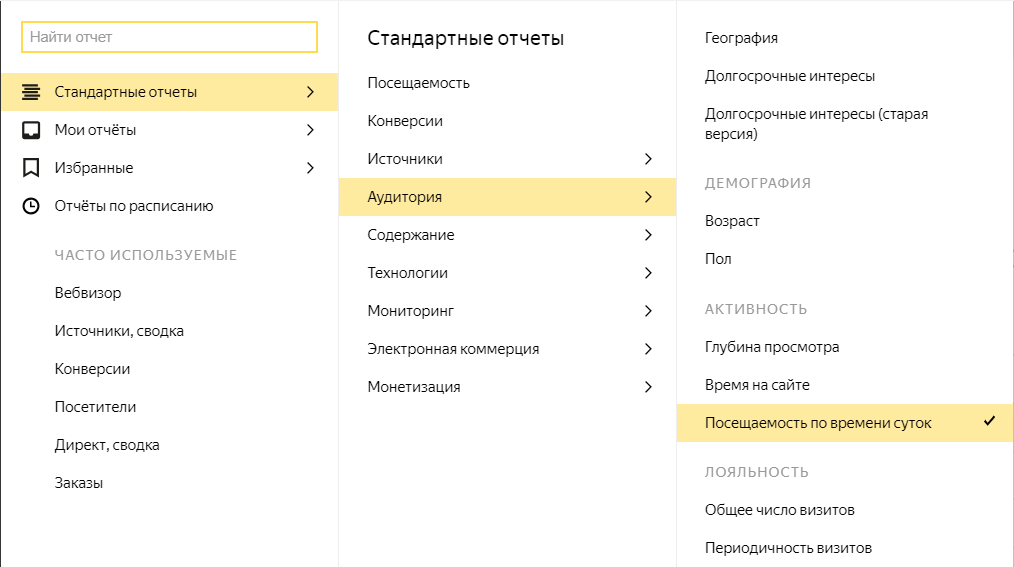Click chevron beside Мои отчёты
Viewport: 1014px width, 567px height.
tap(310, 130)
